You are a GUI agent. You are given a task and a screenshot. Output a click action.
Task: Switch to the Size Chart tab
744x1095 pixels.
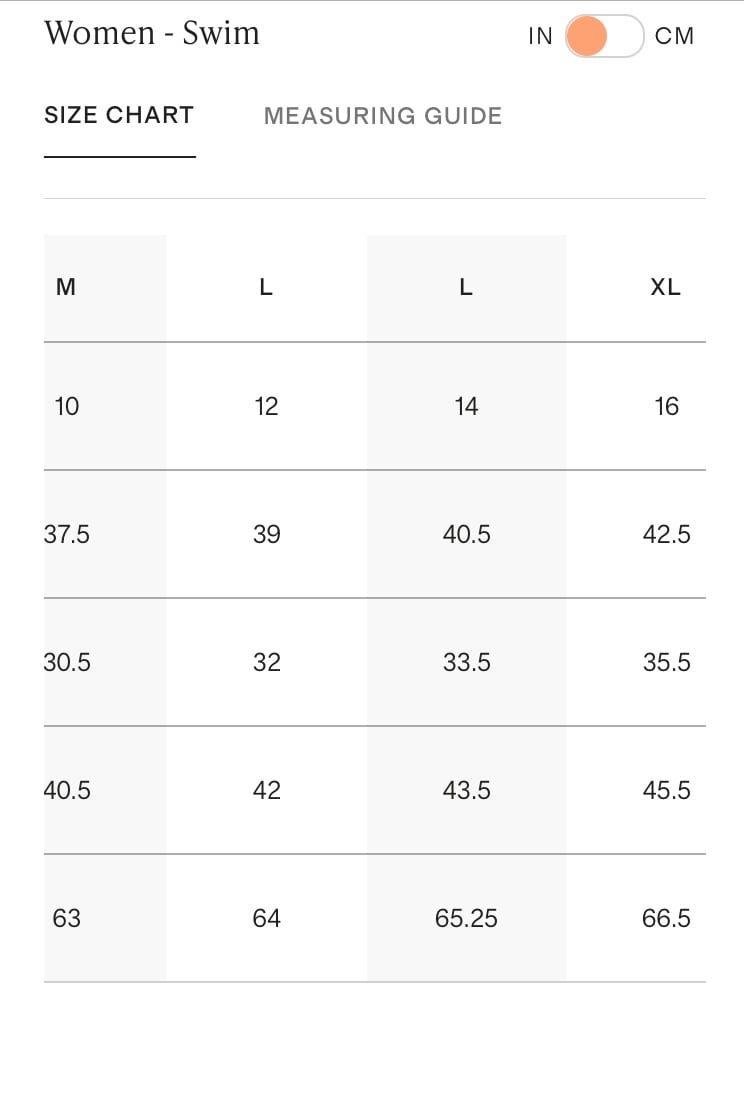(x=119, y=115)
